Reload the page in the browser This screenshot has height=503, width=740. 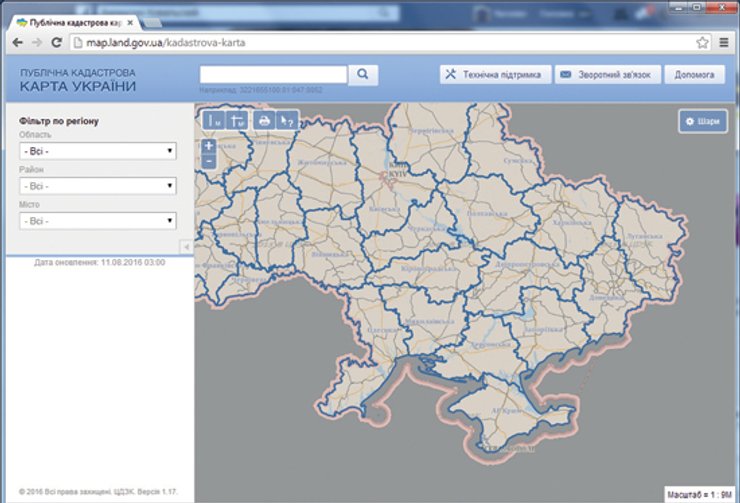[57, 43]
